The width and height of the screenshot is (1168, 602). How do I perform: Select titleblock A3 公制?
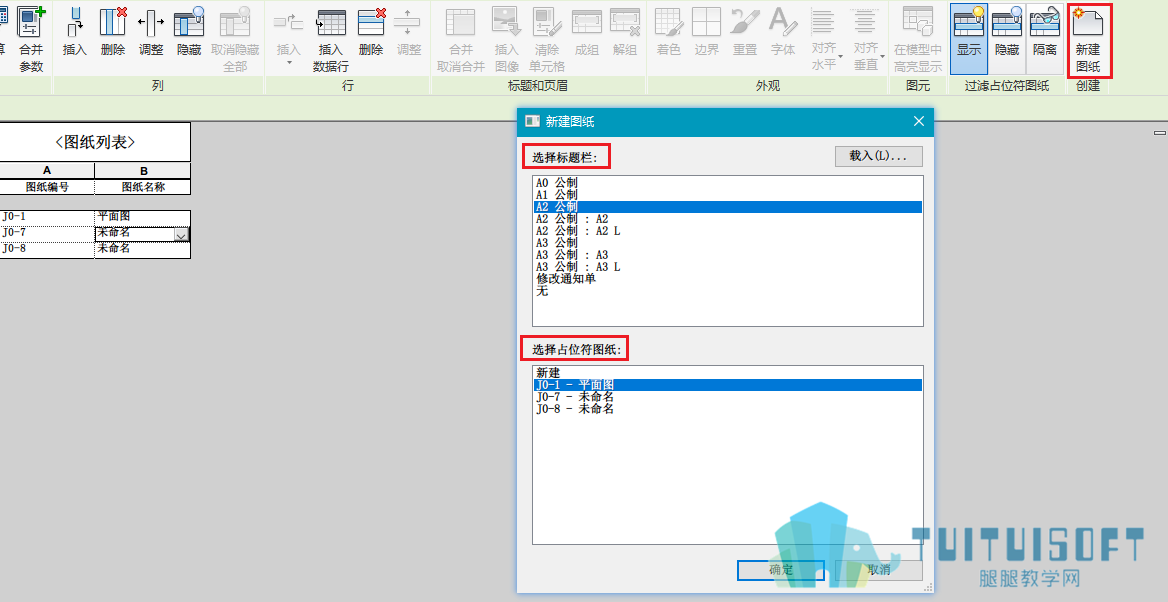click(x=728, y=242)
